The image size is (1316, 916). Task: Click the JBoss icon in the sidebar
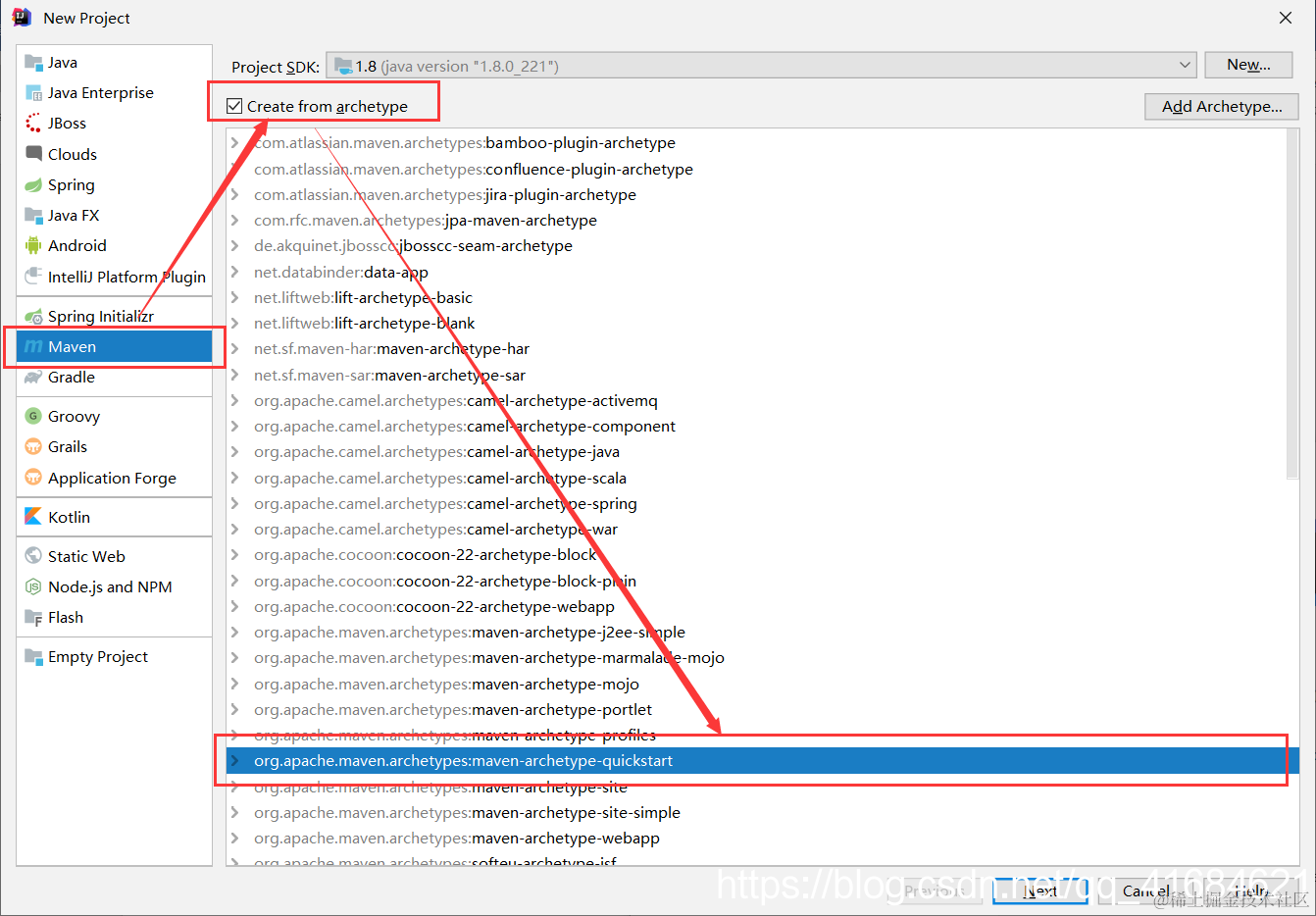[x=33, y=124]
